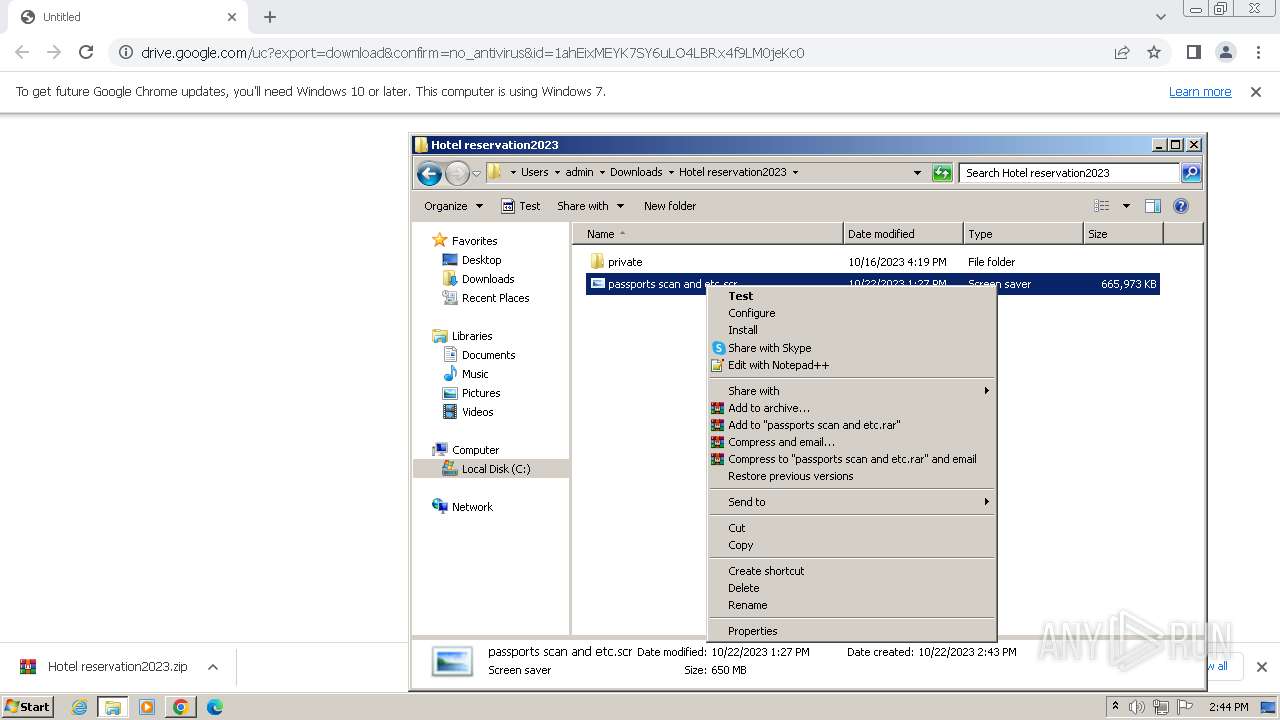Open address bar history dropdown arrow
1280x720 pixels.
917,173
